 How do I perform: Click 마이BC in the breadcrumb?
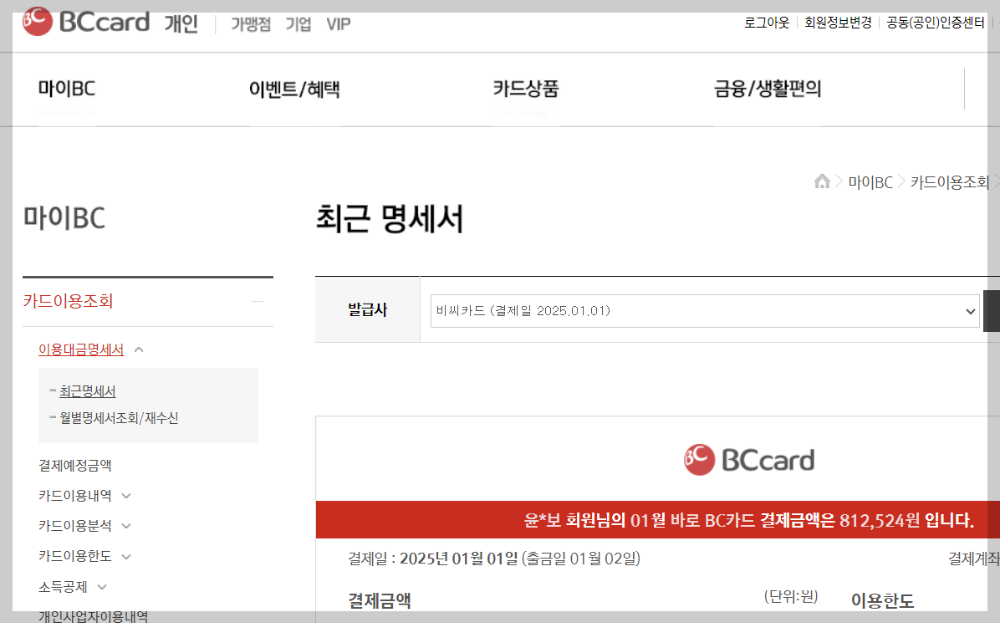click(870, 182)
